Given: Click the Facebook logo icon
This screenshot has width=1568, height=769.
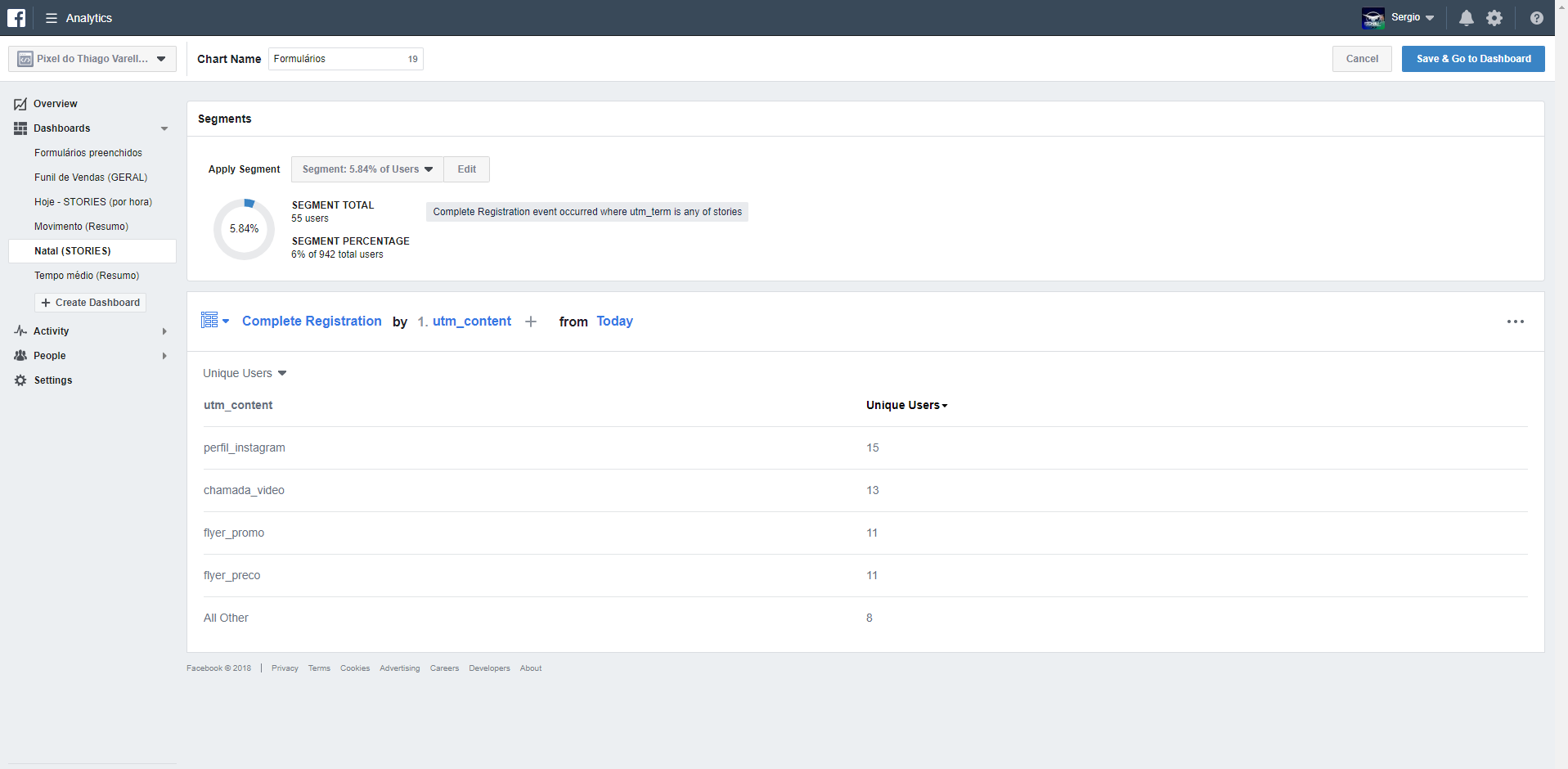Looking at the screenshot, I should pyautogui.click(x=16, y=17).
